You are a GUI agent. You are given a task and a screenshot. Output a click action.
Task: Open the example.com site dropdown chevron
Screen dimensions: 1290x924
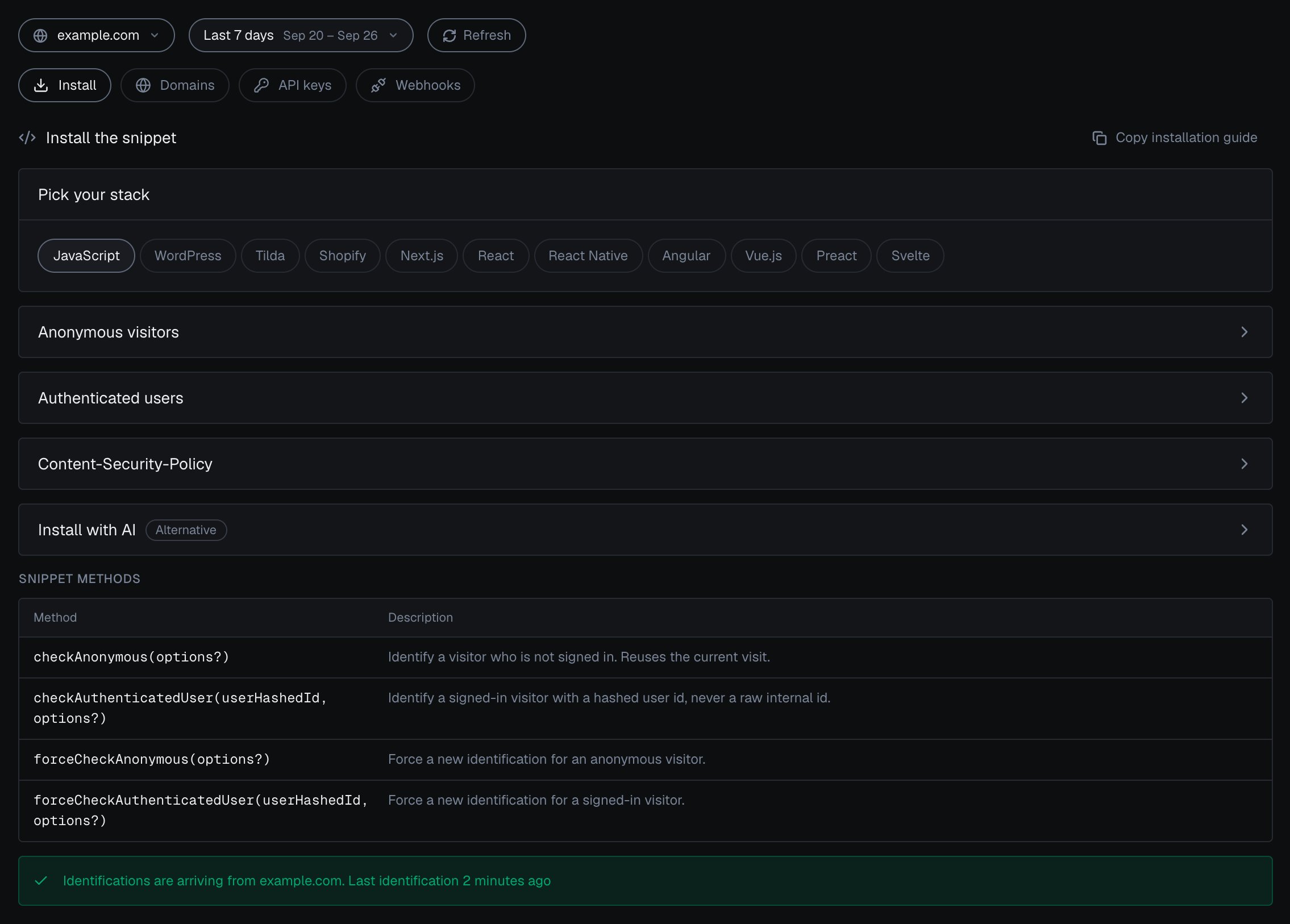point(155,35)
